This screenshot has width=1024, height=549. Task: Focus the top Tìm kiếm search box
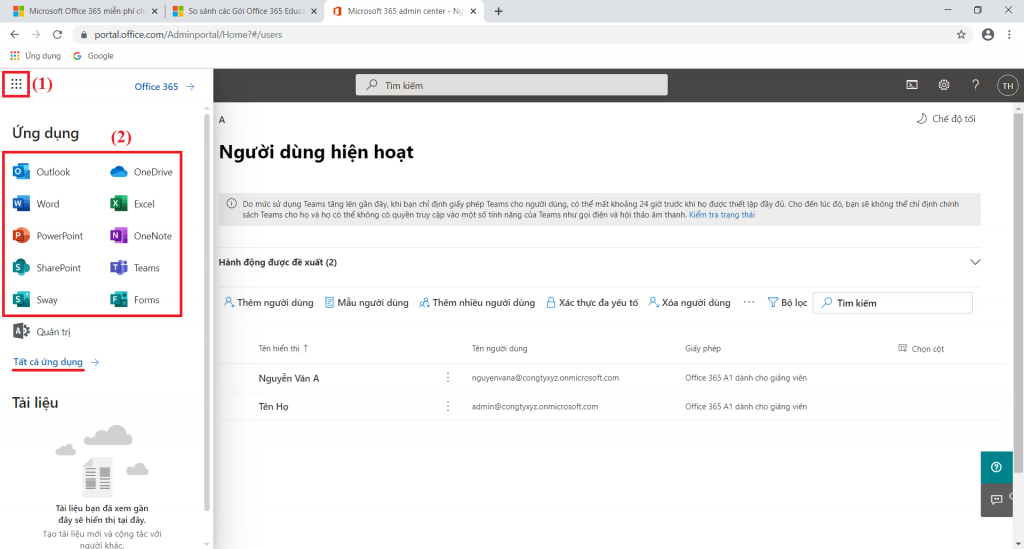coord(511,85)
